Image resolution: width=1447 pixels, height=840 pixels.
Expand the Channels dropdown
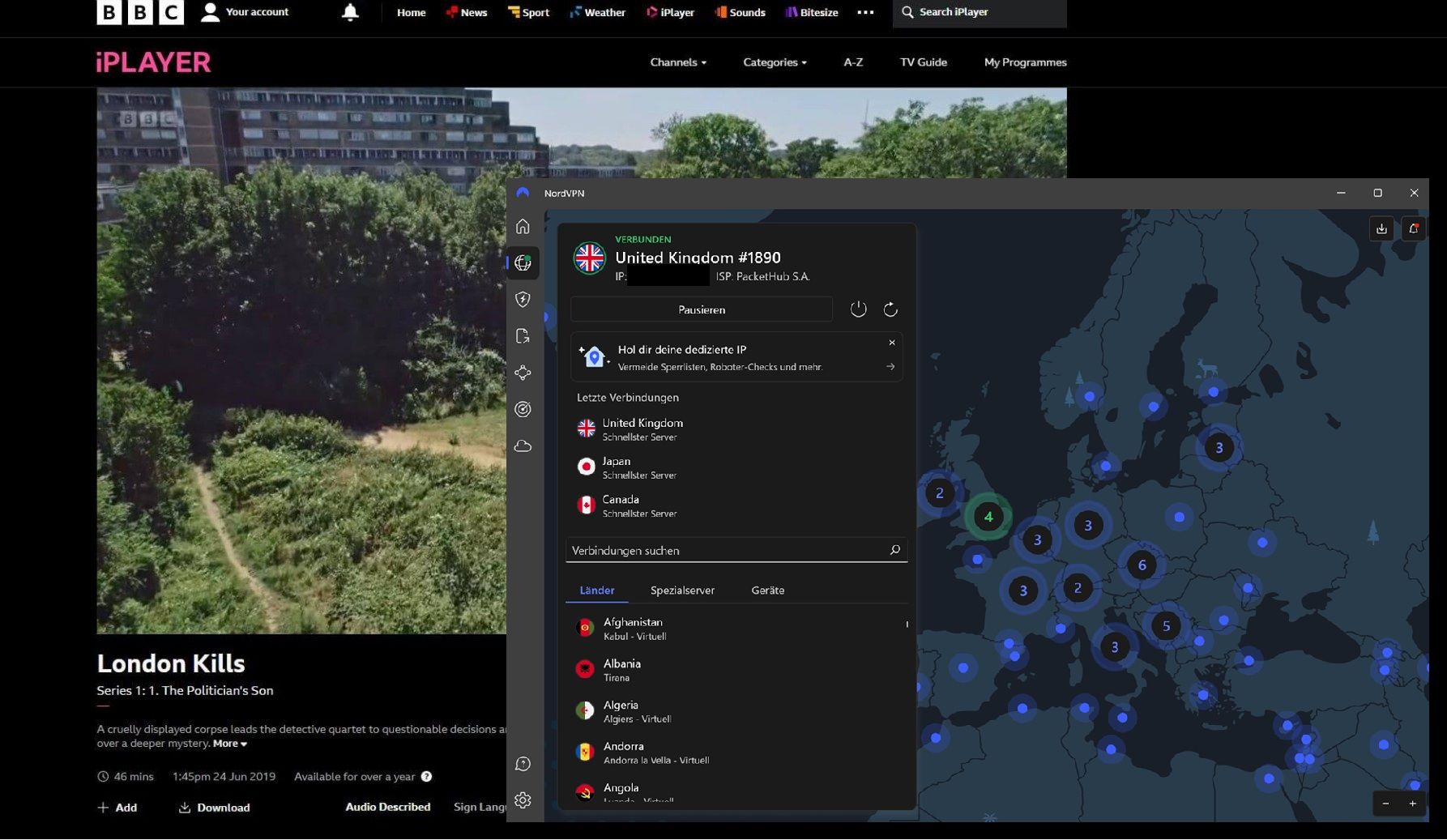(678, 62)
